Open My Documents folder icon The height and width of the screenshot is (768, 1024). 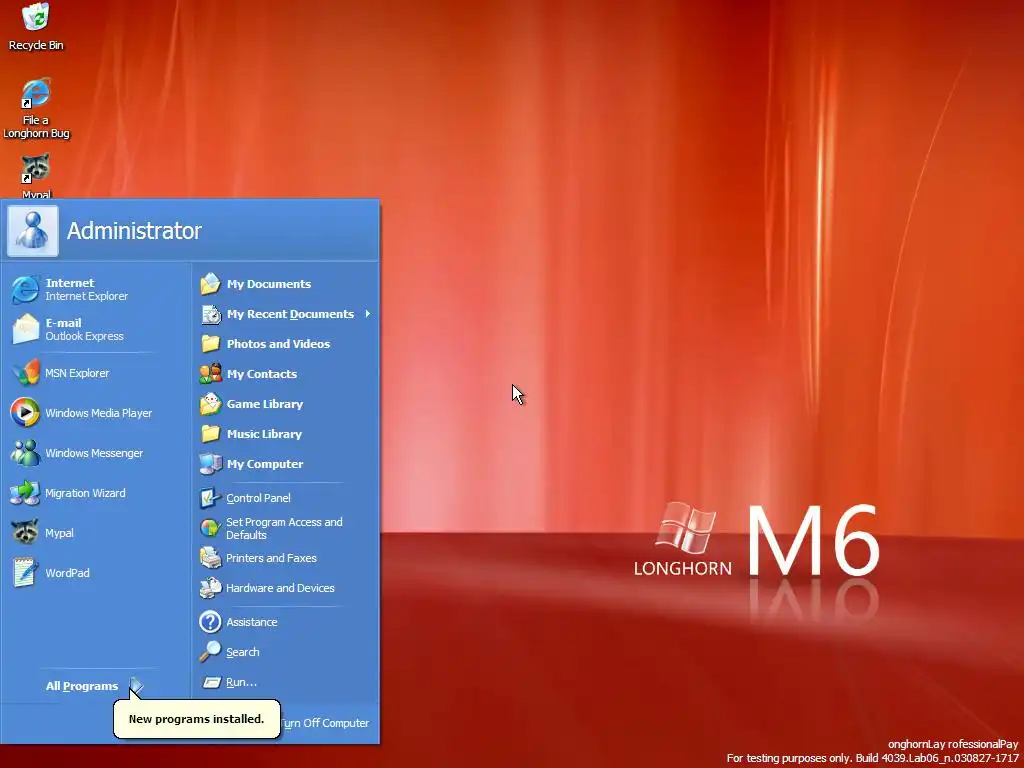pos(210,284)
